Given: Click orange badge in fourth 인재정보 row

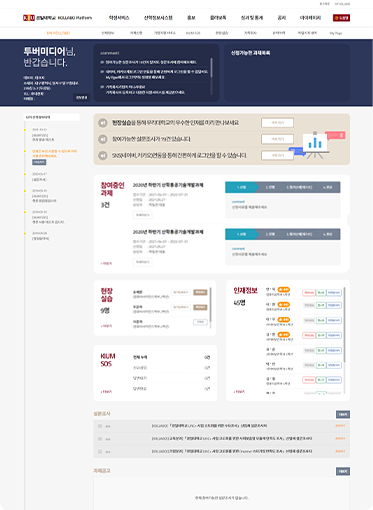Looking at the screenshot, I should click(284, 334).
